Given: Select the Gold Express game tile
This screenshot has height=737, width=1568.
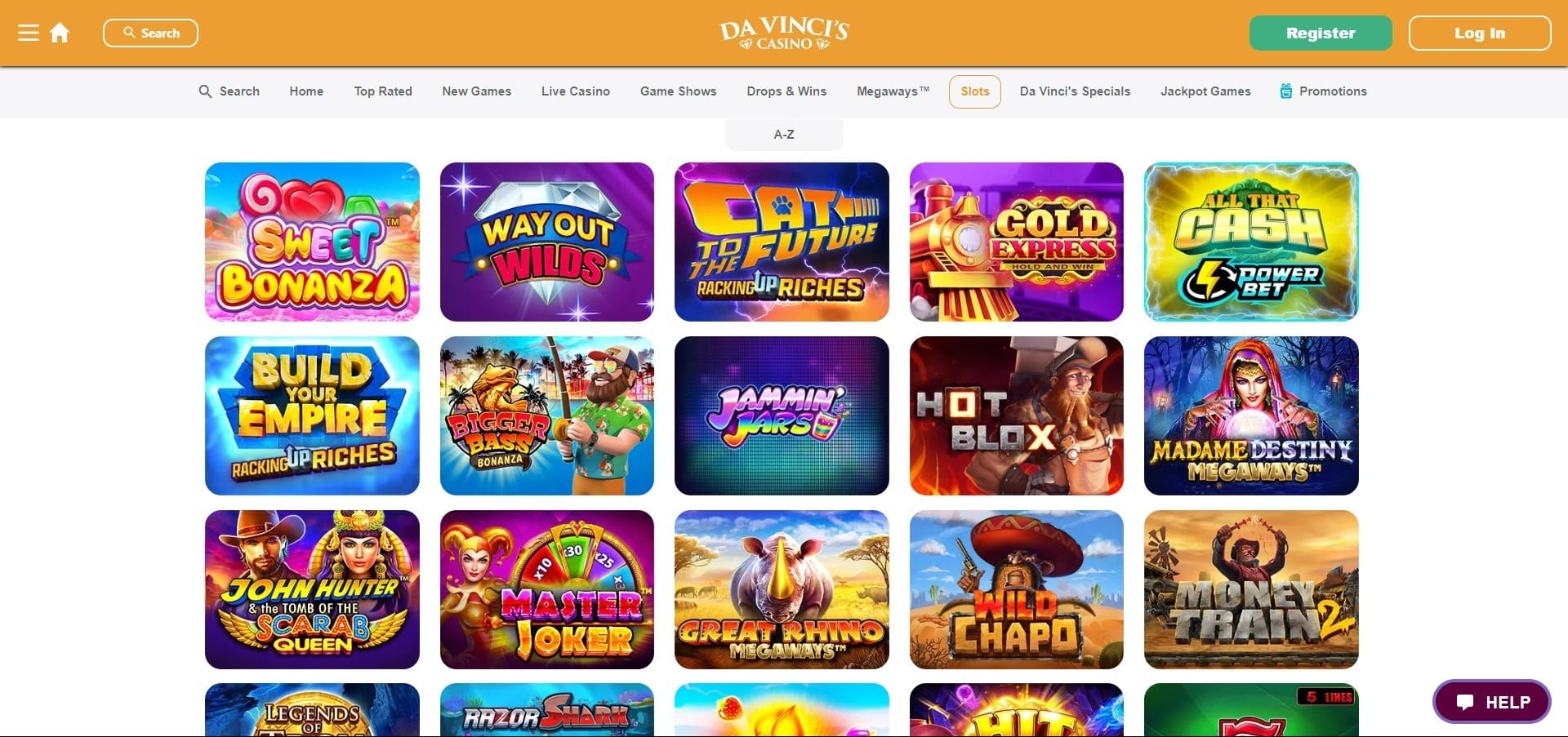Looking at the screenshot, I should point(1017,242).
